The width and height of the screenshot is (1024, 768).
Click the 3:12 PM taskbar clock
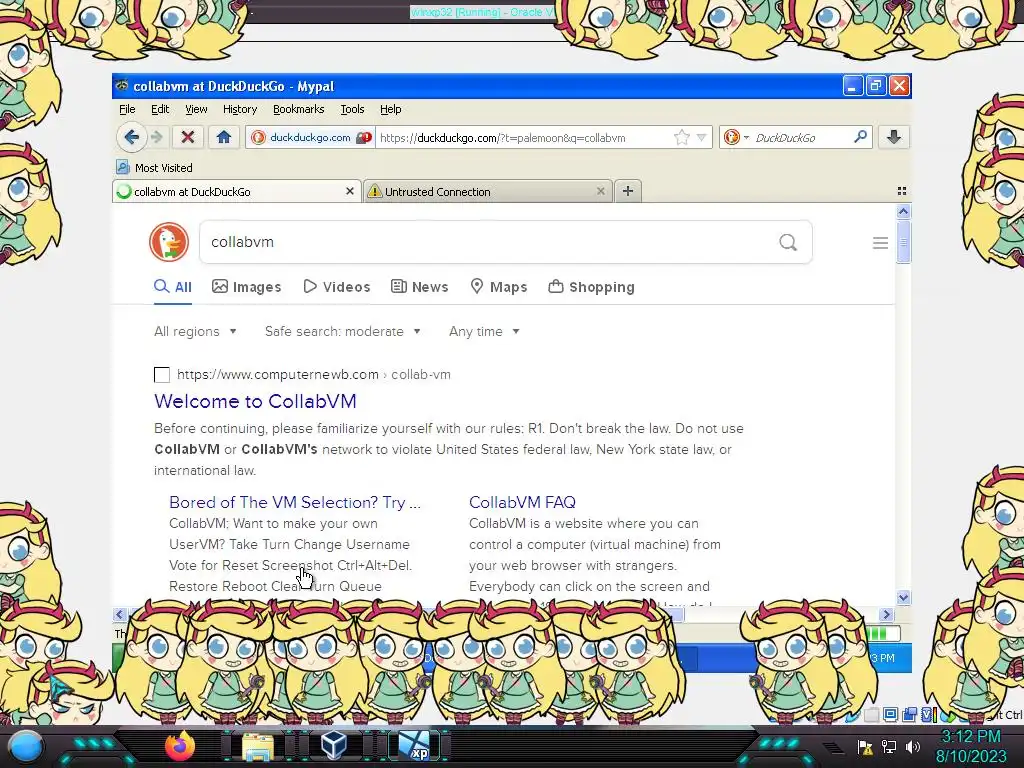click(x=970, y=747)
